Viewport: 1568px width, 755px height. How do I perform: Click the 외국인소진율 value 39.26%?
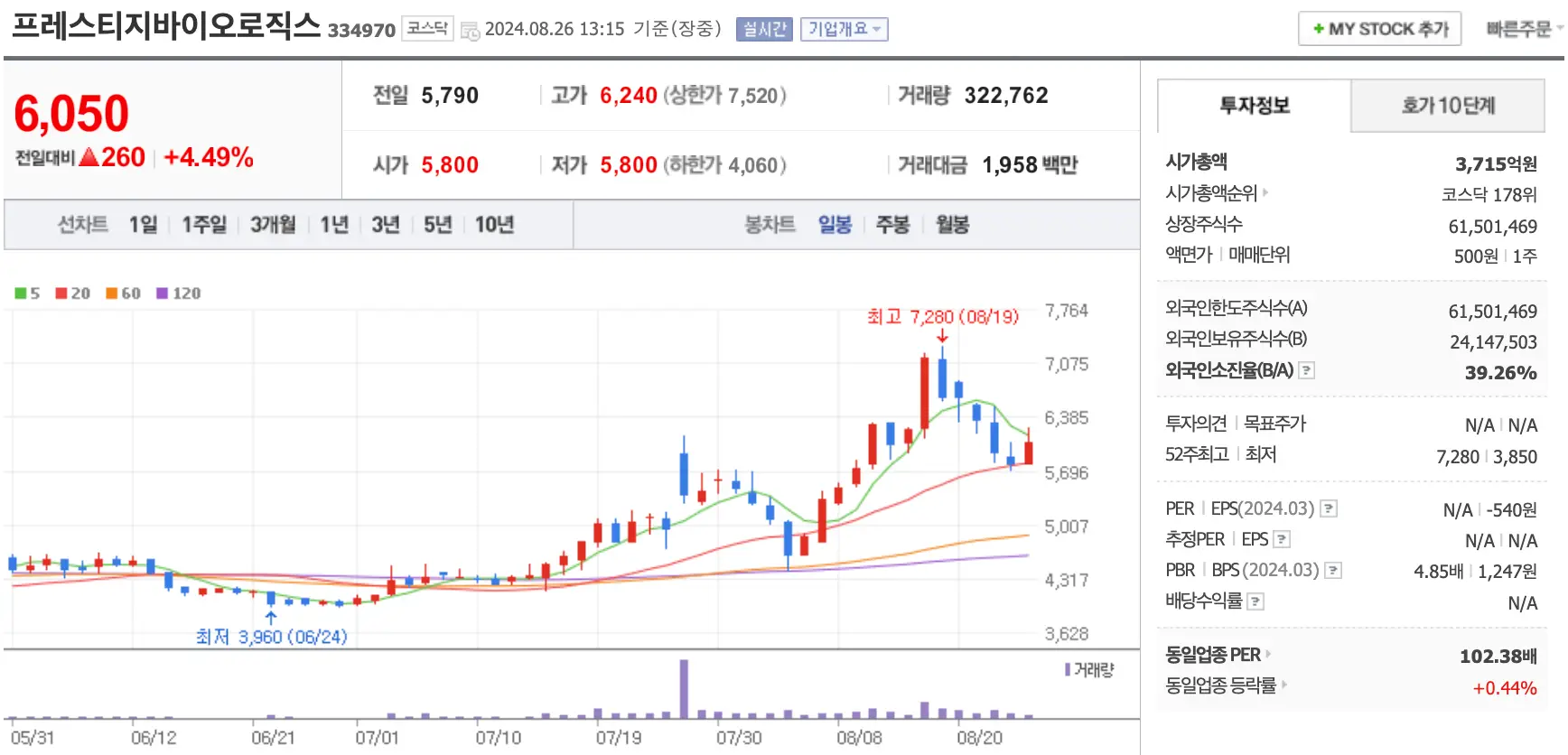pyautogui.click(x=1500, y=372)
